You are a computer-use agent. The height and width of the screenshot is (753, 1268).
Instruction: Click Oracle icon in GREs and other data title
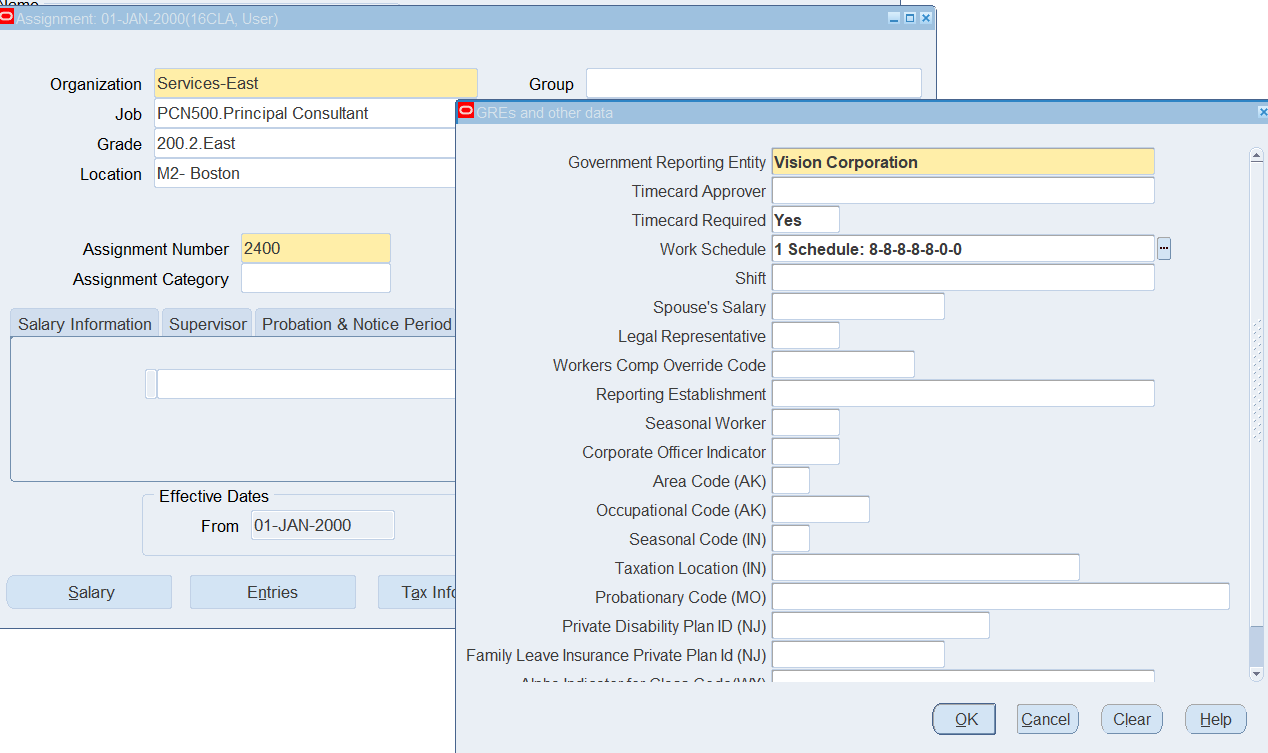466,112
